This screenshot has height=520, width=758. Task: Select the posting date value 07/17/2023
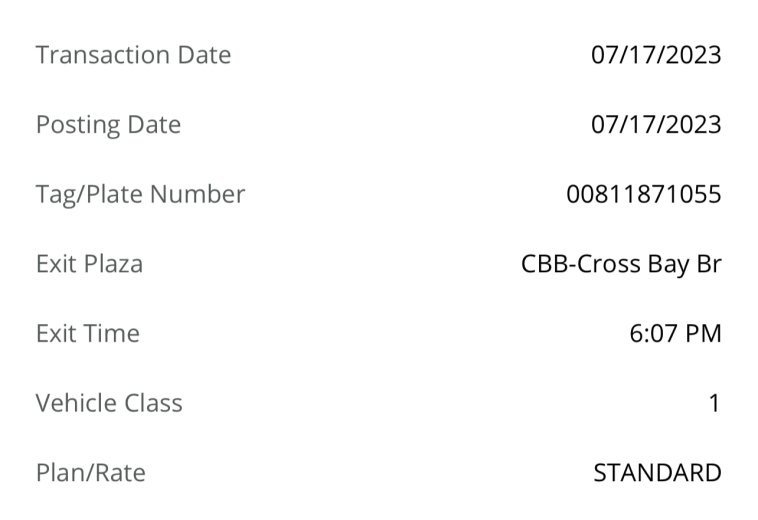(x=656, y=124)
